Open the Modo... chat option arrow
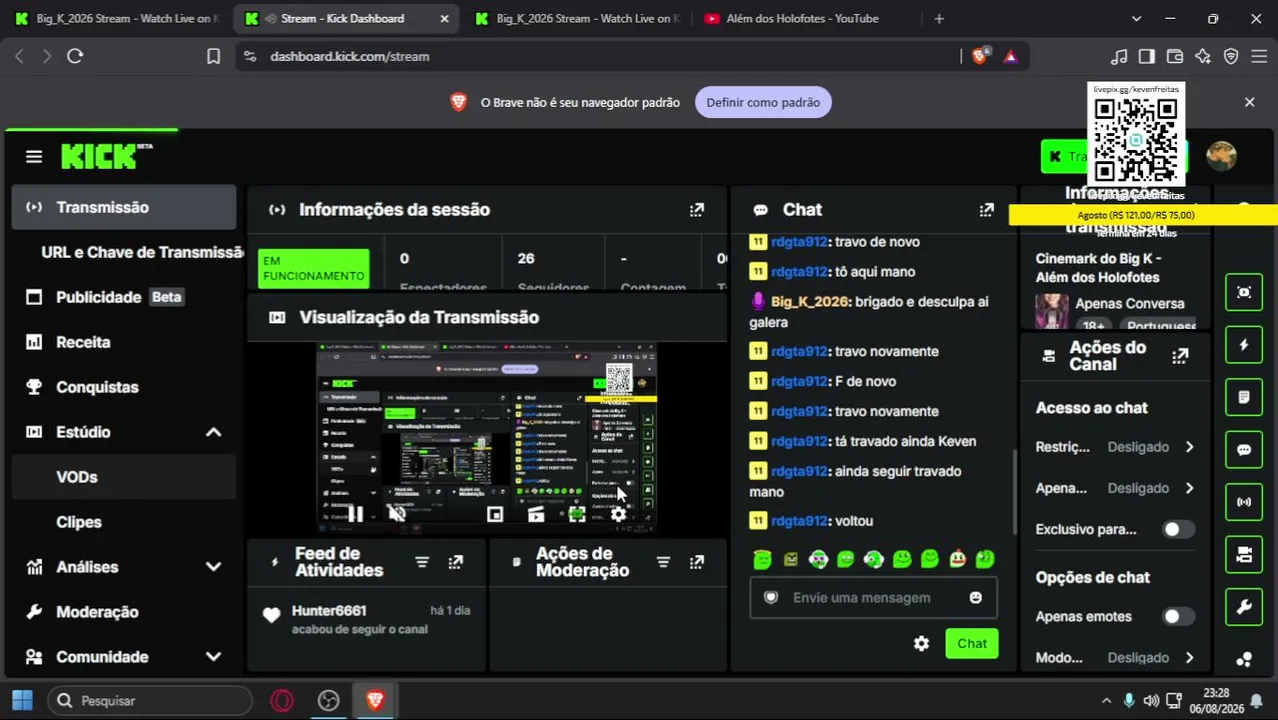The height and width of the screenshot is (720, 1278). tap(1189, 657)
